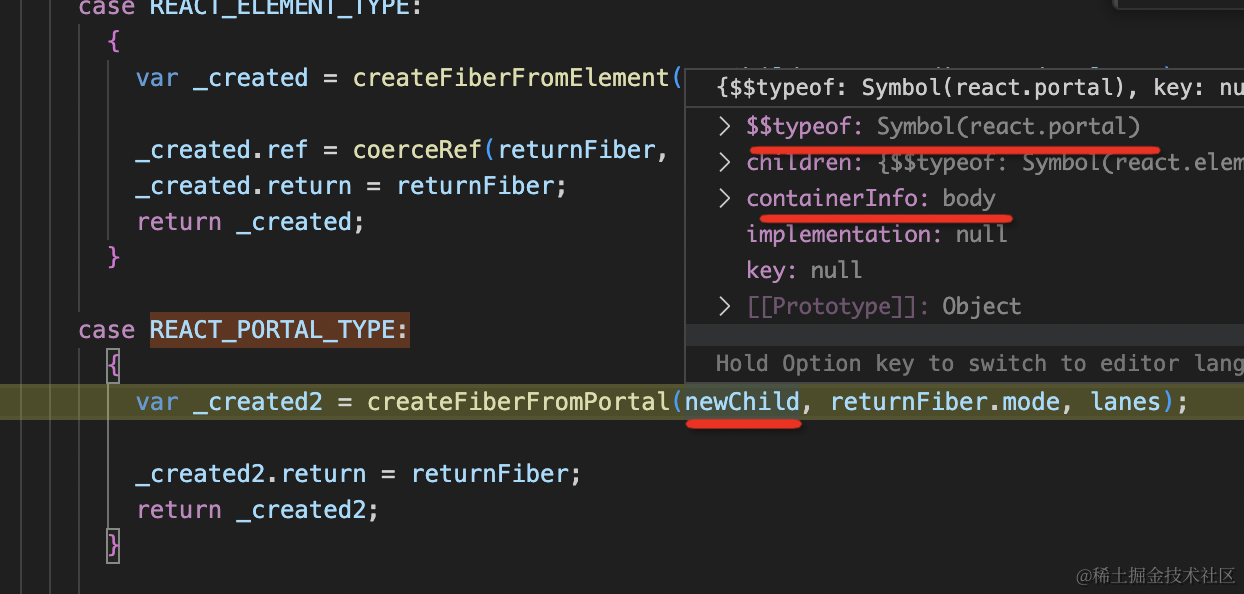Image resolution: width=1244 pixels, height=594 pixels.
Task: Click the body value of containerInfo
Action: [968, 198]
